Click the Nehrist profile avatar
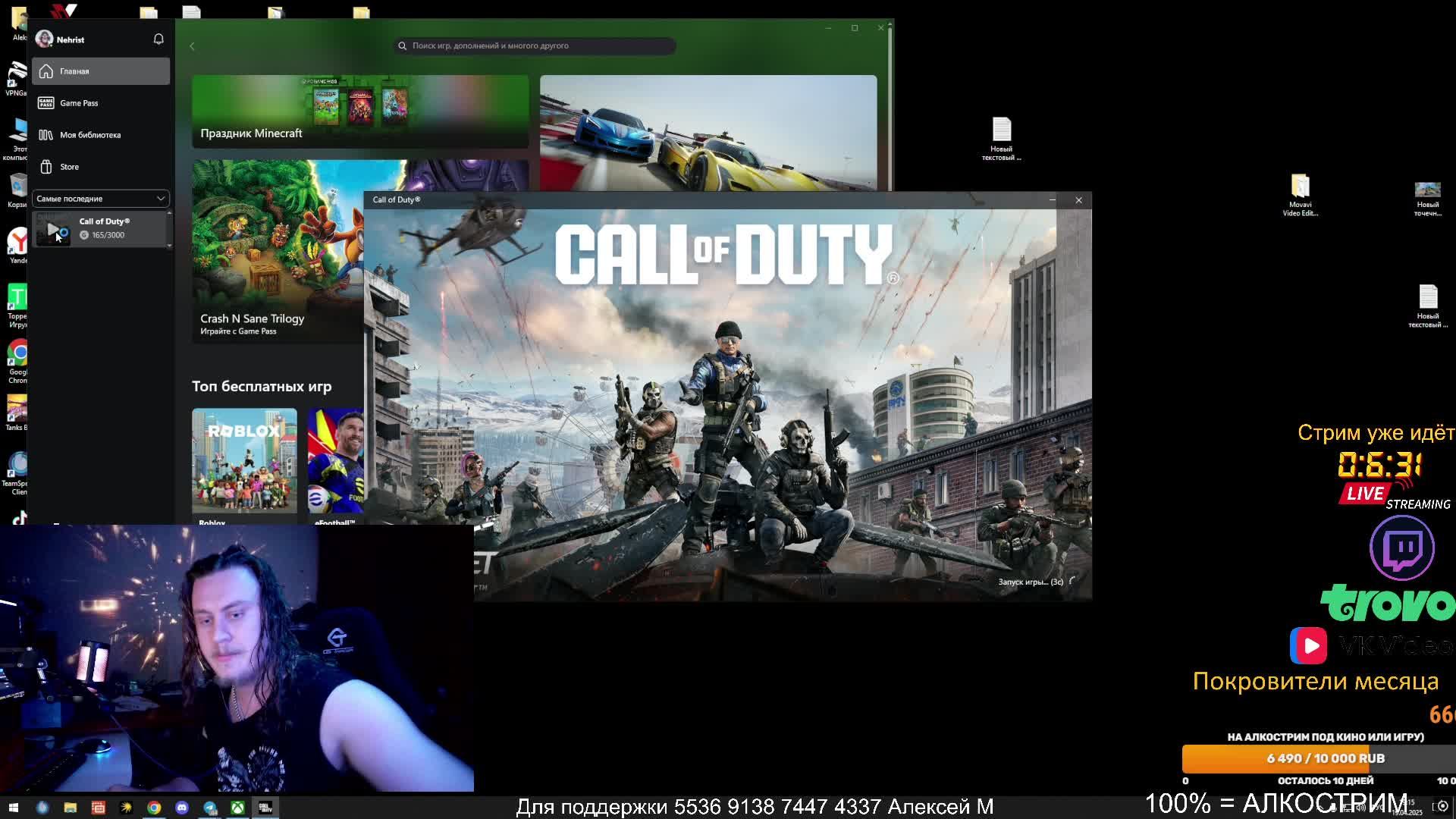Screen dimensions: 1456x819 44,39
